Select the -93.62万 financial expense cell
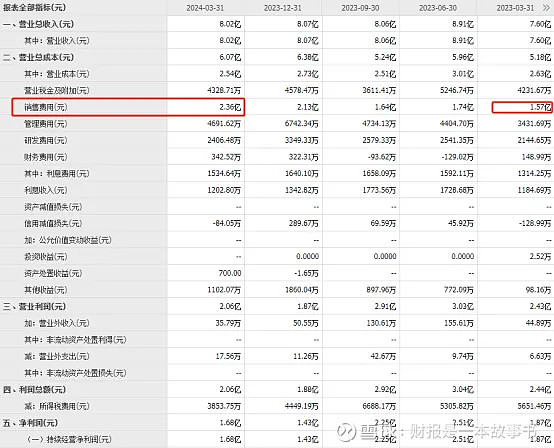554x448 pixels. pyautogui.click(x=382, y=157)
